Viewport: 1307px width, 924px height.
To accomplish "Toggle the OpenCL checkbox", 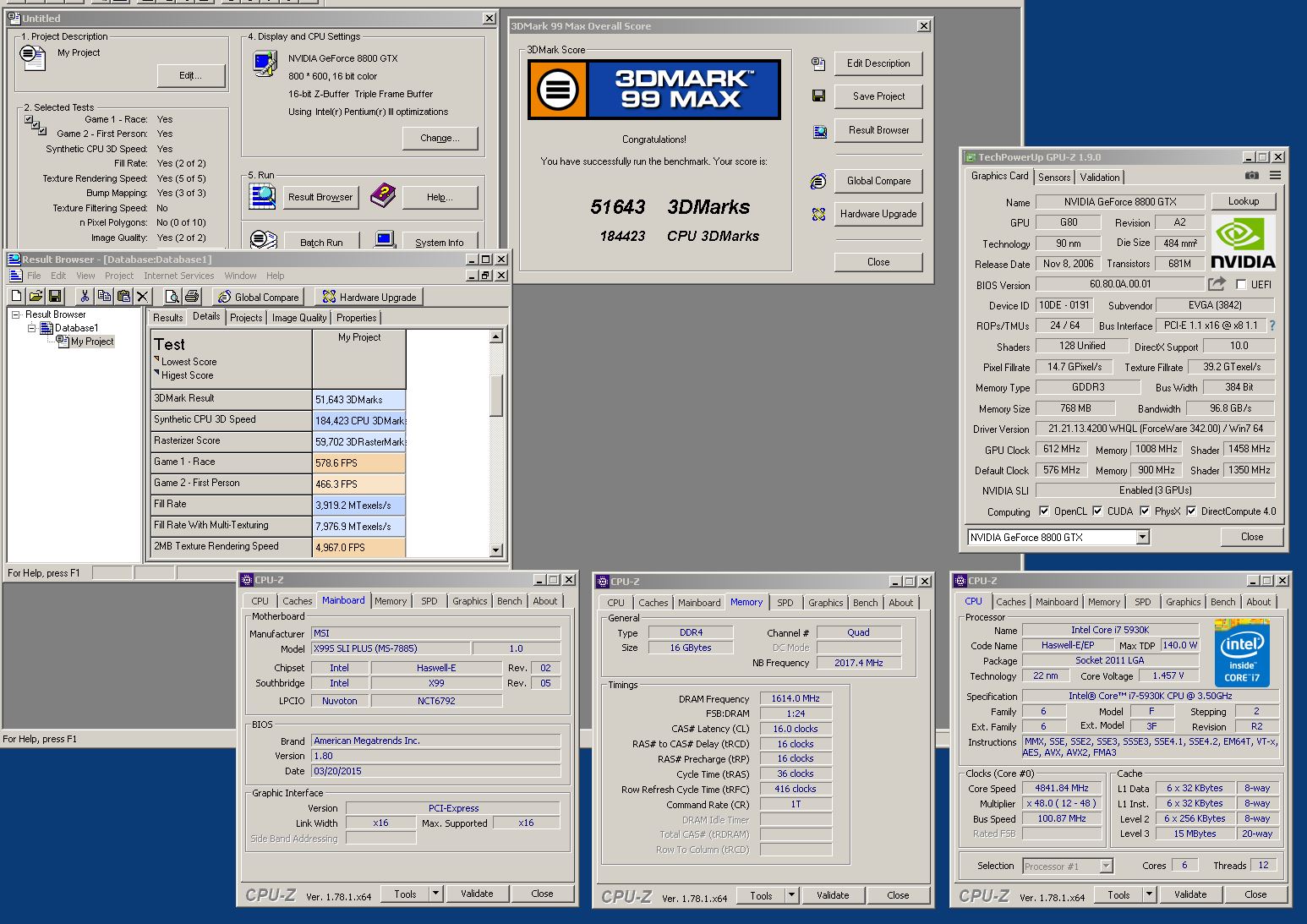I will pyautogui.click(x=1044, y=511).
